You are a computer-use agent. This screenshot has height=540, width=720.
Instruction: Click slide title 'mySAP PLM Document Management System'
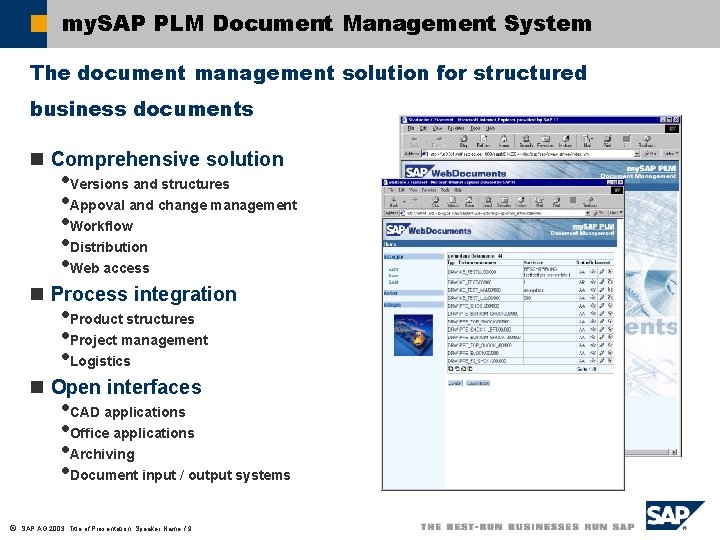point(326,23)
